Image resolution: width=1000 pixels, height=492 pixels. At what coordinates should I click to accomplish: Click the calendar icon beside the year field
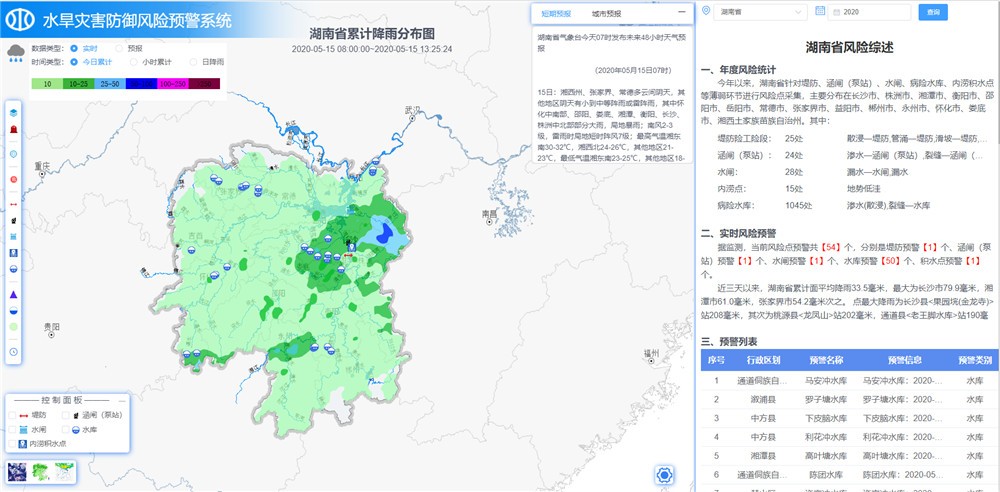click(821, 12)
